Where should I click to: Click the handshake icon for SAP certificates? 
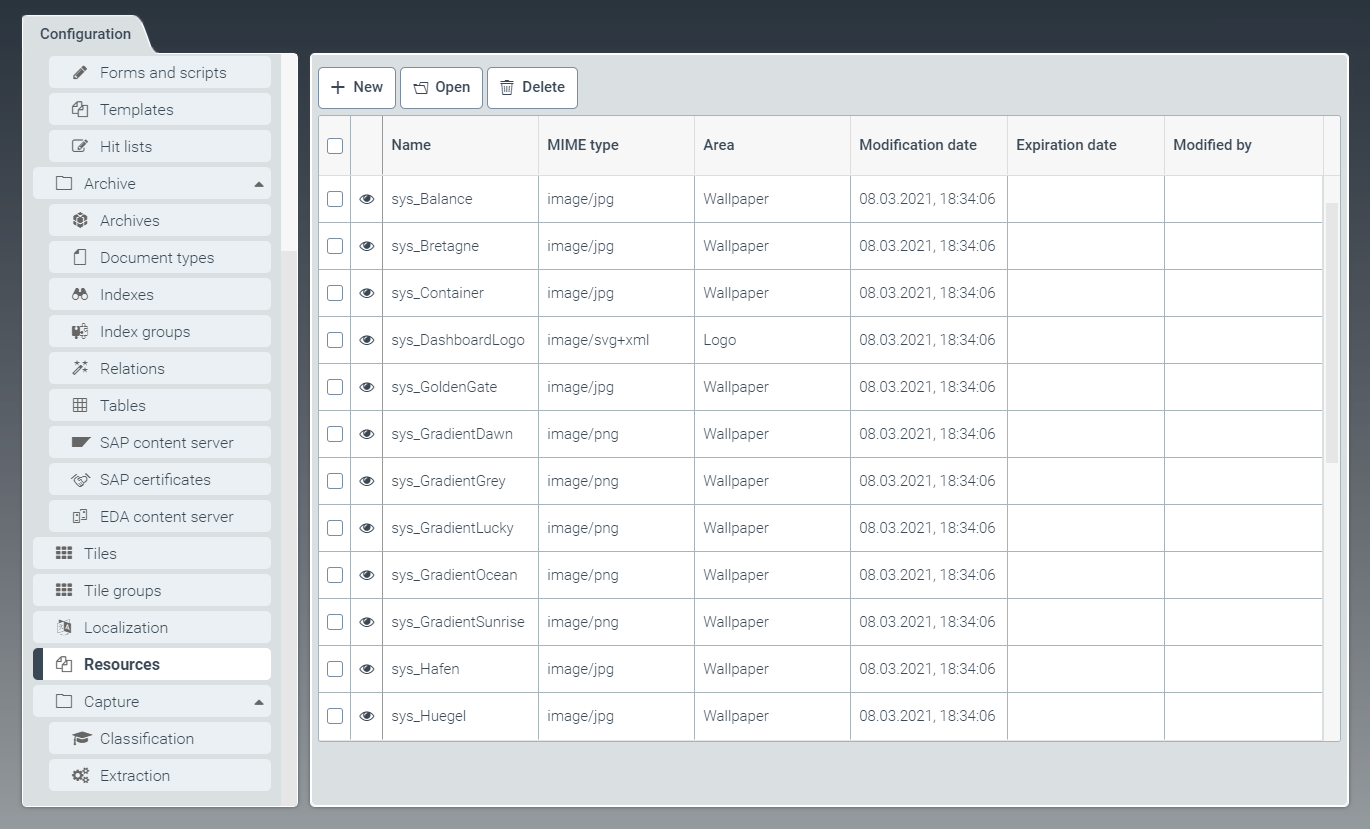pyautogui.click(x=80, y=480)
